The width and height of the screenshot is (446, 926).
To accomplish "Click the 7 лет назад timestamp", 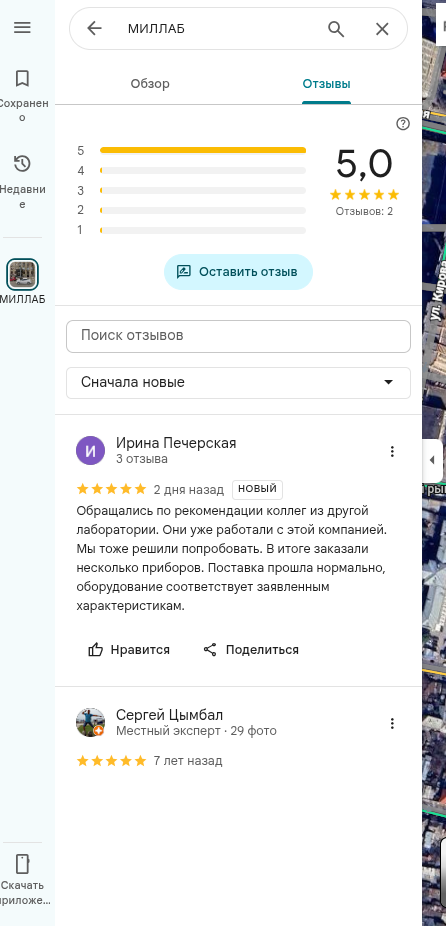I will click(188, 761).
